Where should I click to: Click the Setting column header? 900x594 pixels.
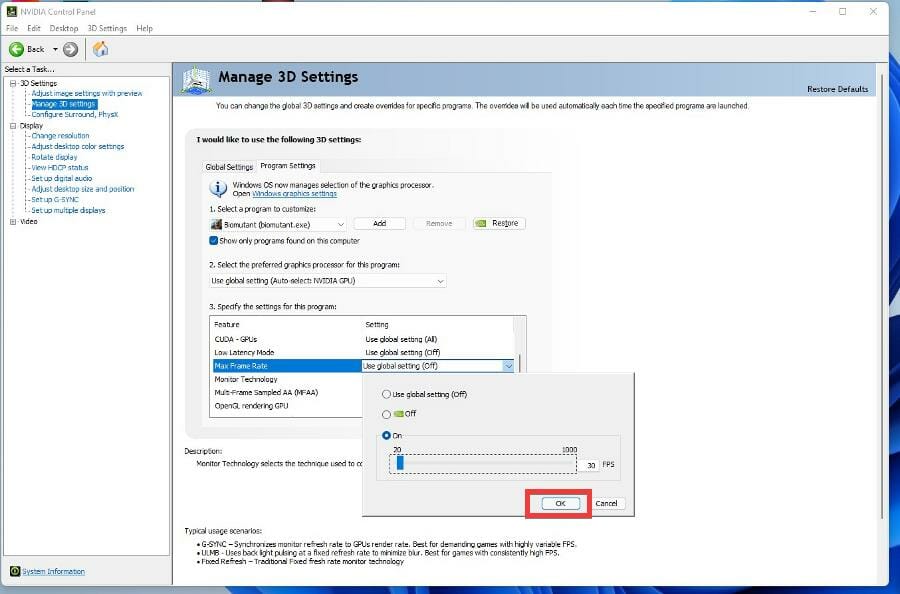click(x=377, y=324)
